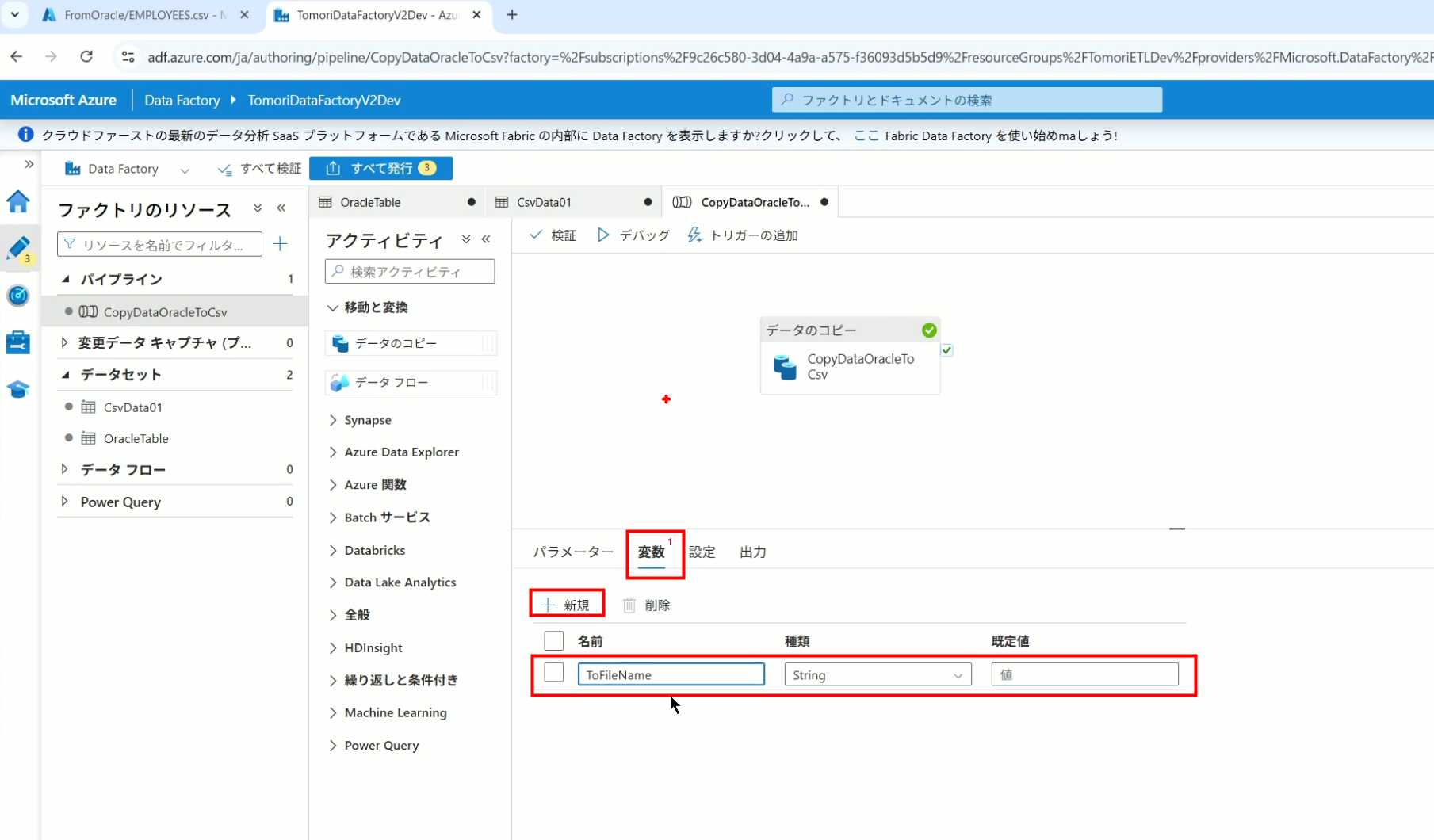This screenshot has width=1434, height=840.
Task: Click the 新規 button to add variable
Action: click(x=567, y=605)
